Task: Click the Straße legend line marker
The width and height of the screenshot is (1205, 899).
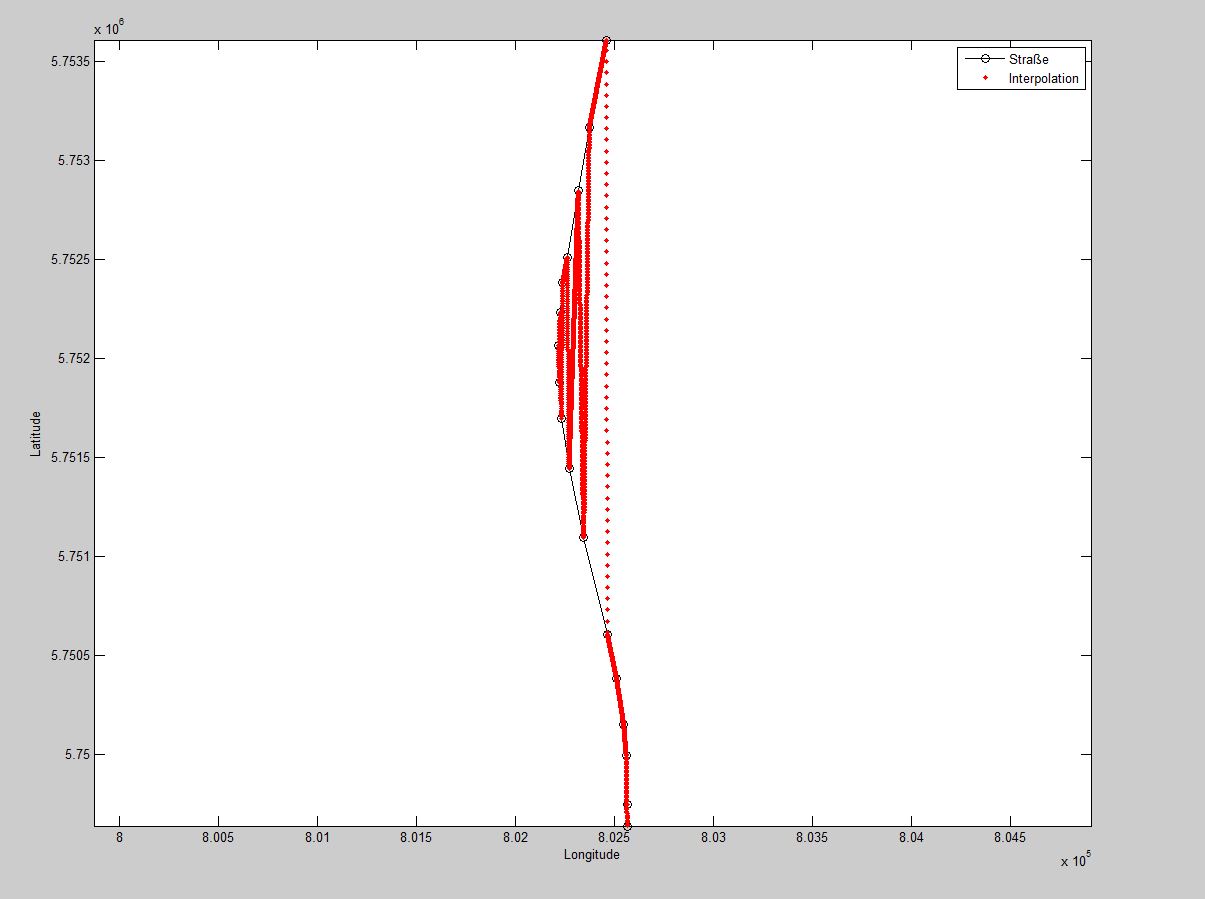Action: [984, 60]
